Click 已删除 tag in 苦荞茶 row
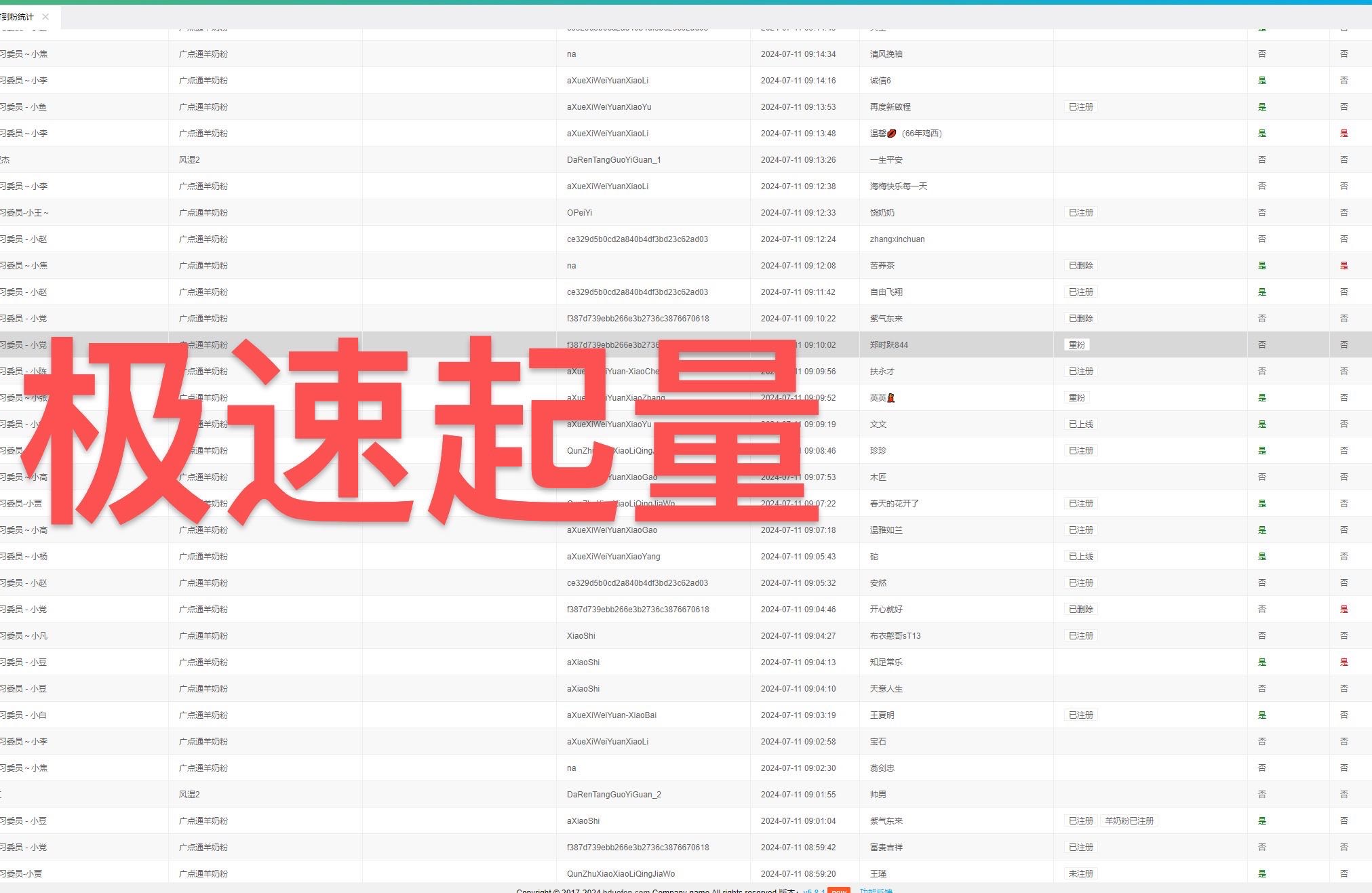This screenshot has height=893, width=1372. pyautogui.click(x=1080, y=266)
